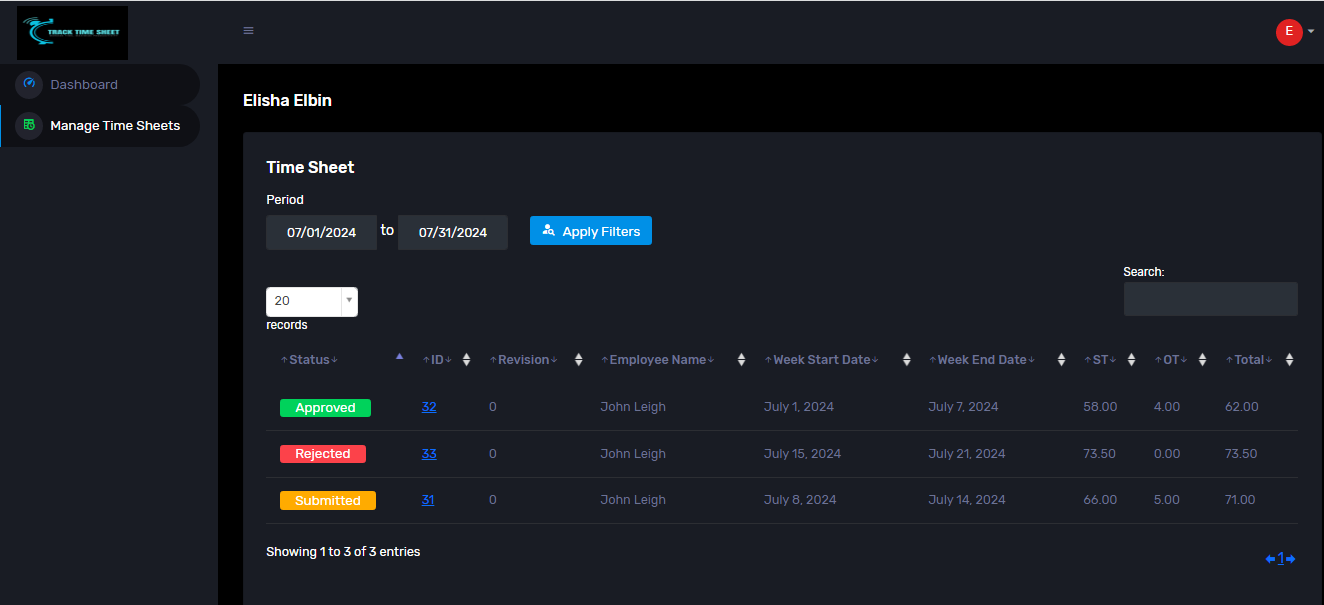Click the Rejected status badge
The width and height of the screenshot is (1324, 605).
(323, 454)
